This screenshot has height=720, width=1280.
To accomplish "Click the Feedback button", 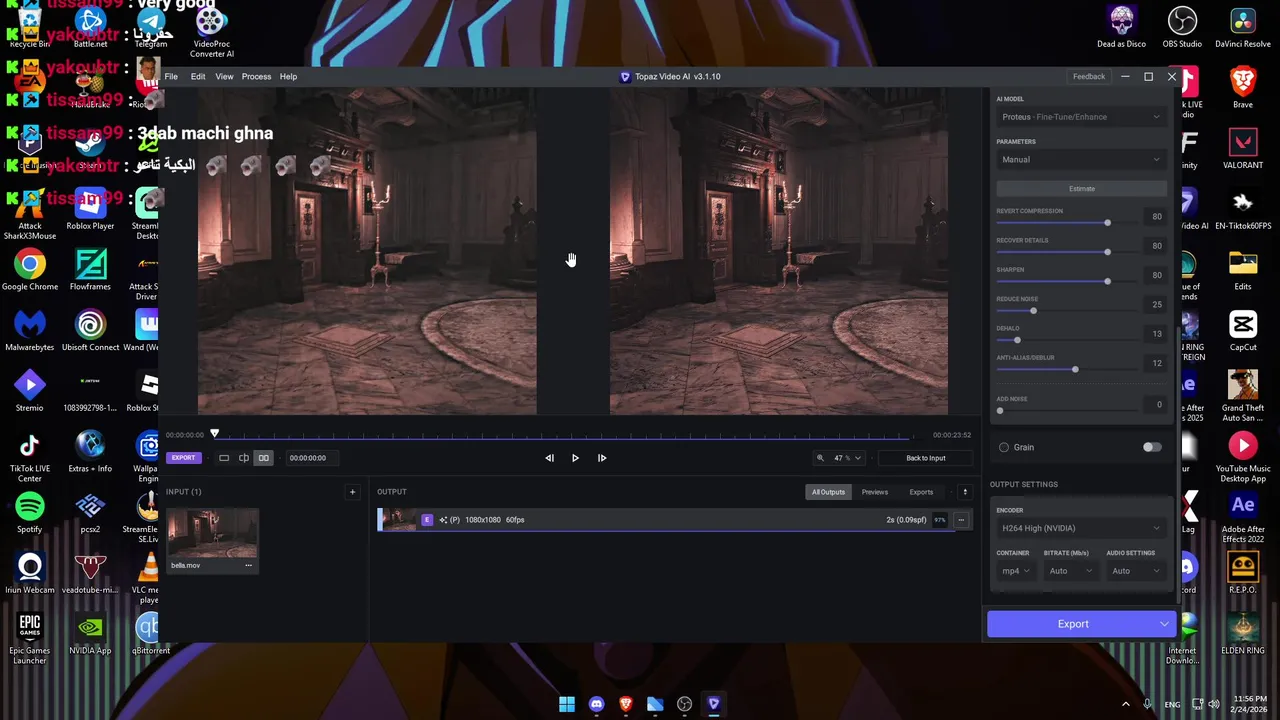I will pyautogui.click(x=1089, y=77).
